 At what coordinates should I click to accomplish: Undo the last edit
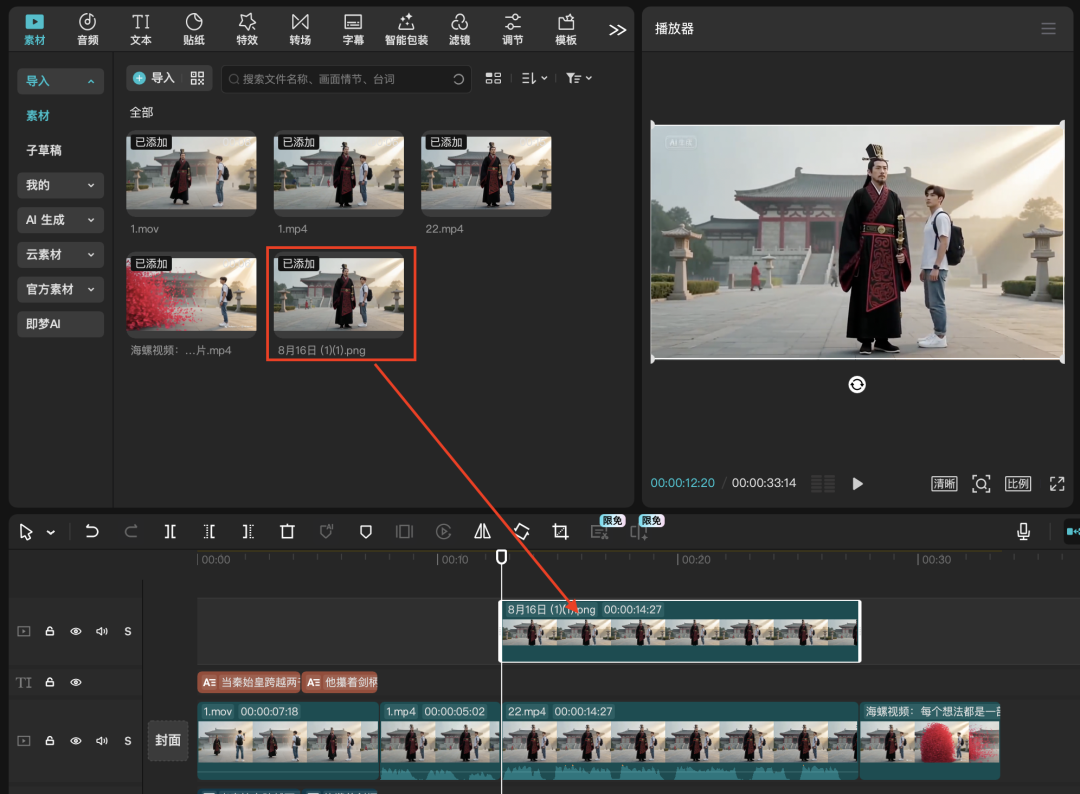click(92, 532)
